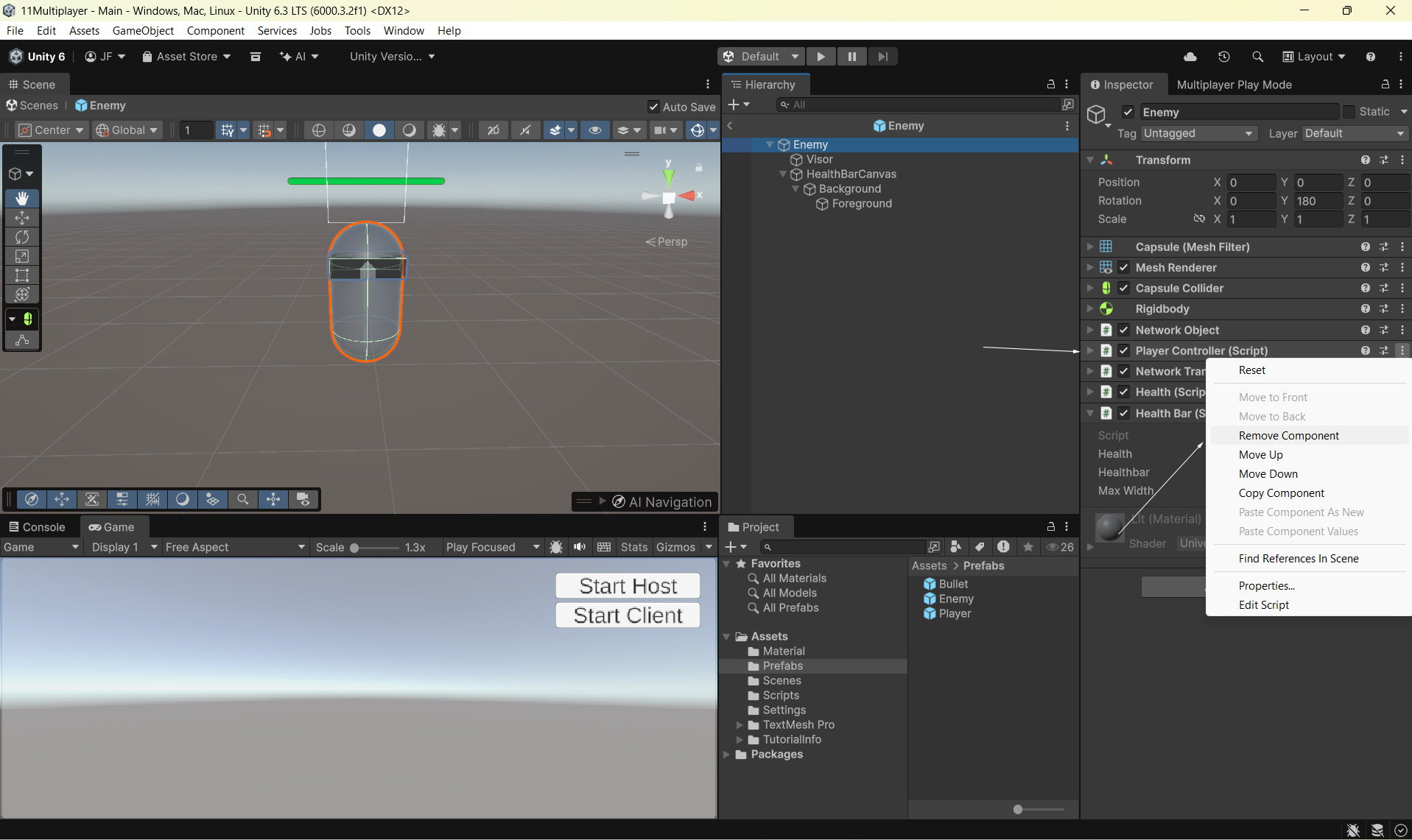Adjust the Game view Scale slider
The width and height of the screenshot is (1412, 840).
(355, 548)
